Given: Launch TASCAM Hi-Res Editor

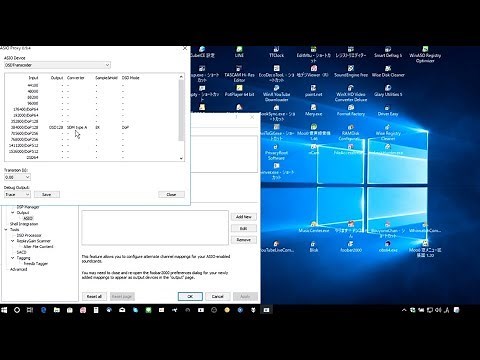Looking at the screenshot, I should point(239,74).
